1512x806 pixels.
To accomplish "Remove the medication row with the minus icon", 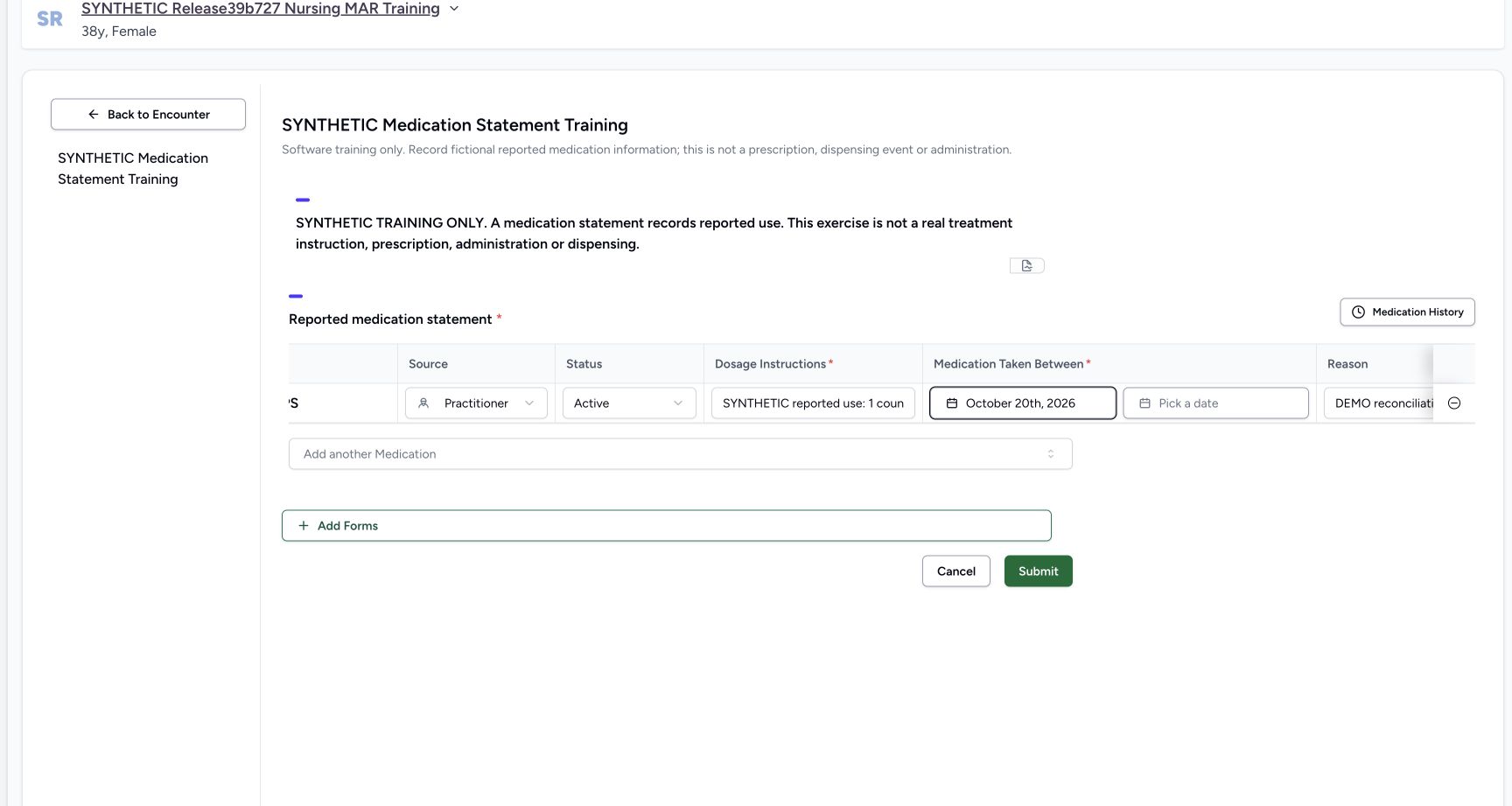I will tap(1454, 403).
